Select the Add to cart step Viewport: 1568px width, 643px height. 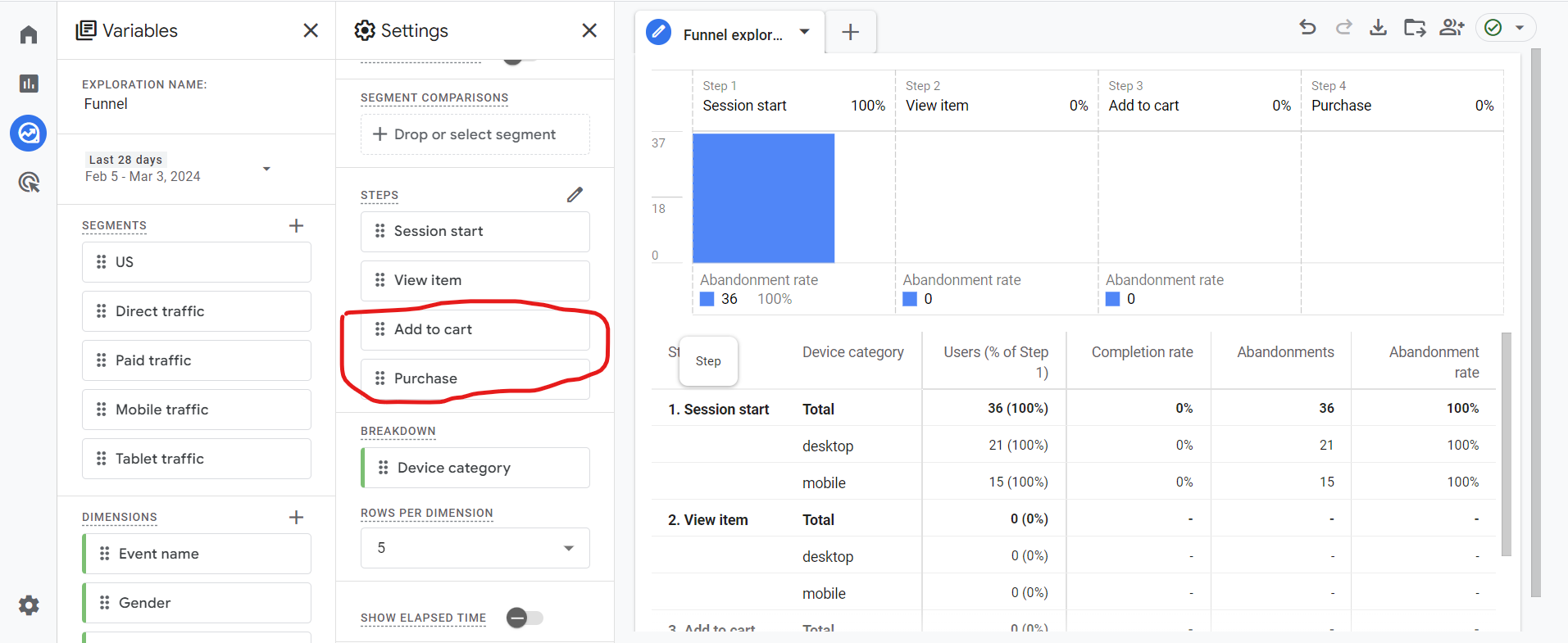pyautogui.click(x=475, y=329)
